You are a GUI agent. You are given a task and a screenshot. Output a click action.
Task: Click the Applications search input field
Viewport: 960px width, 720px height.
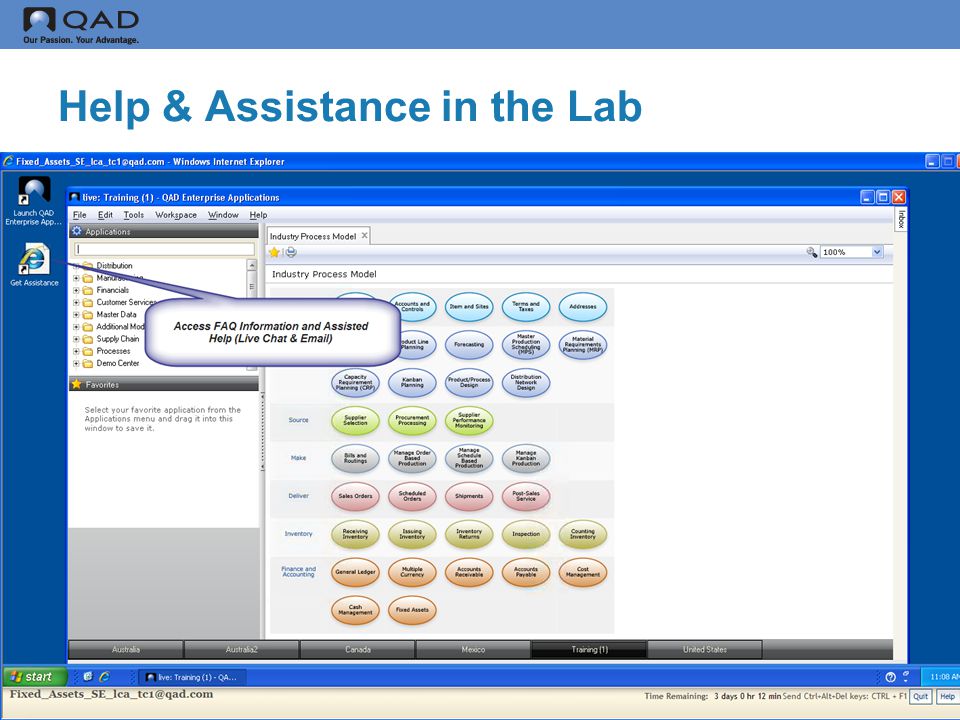pyautogui.click(x=164, y=249)
